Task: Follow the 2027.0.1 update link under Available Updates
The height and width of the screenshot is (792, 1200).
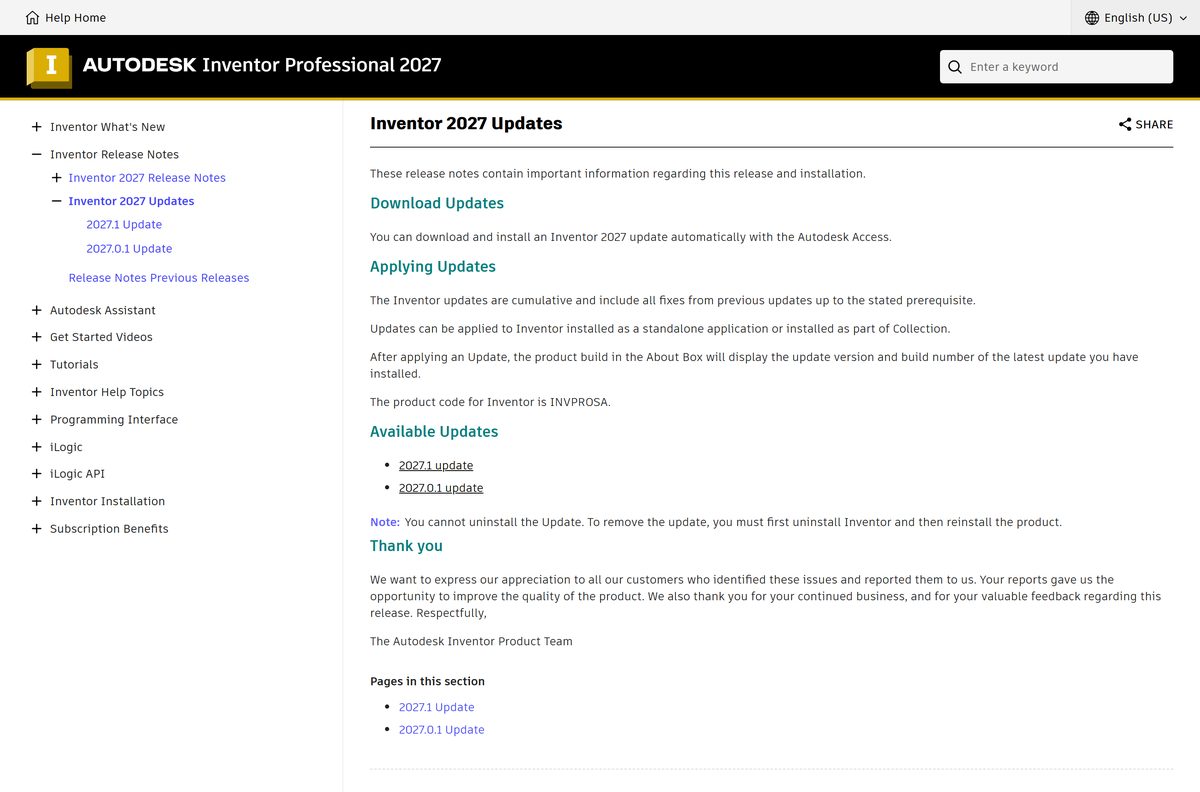Action: pos(441,488)
